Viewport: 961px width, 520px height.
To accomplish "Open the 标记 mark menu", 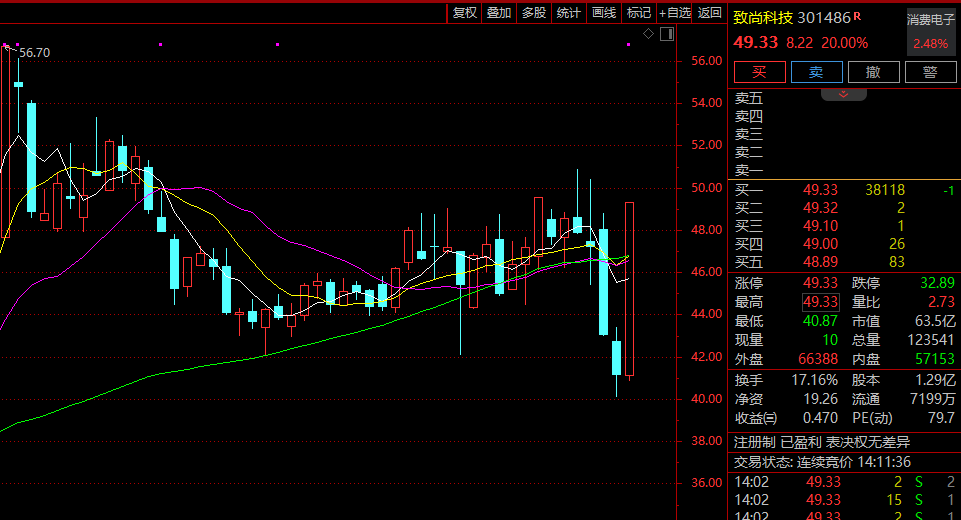I will 638,13.
